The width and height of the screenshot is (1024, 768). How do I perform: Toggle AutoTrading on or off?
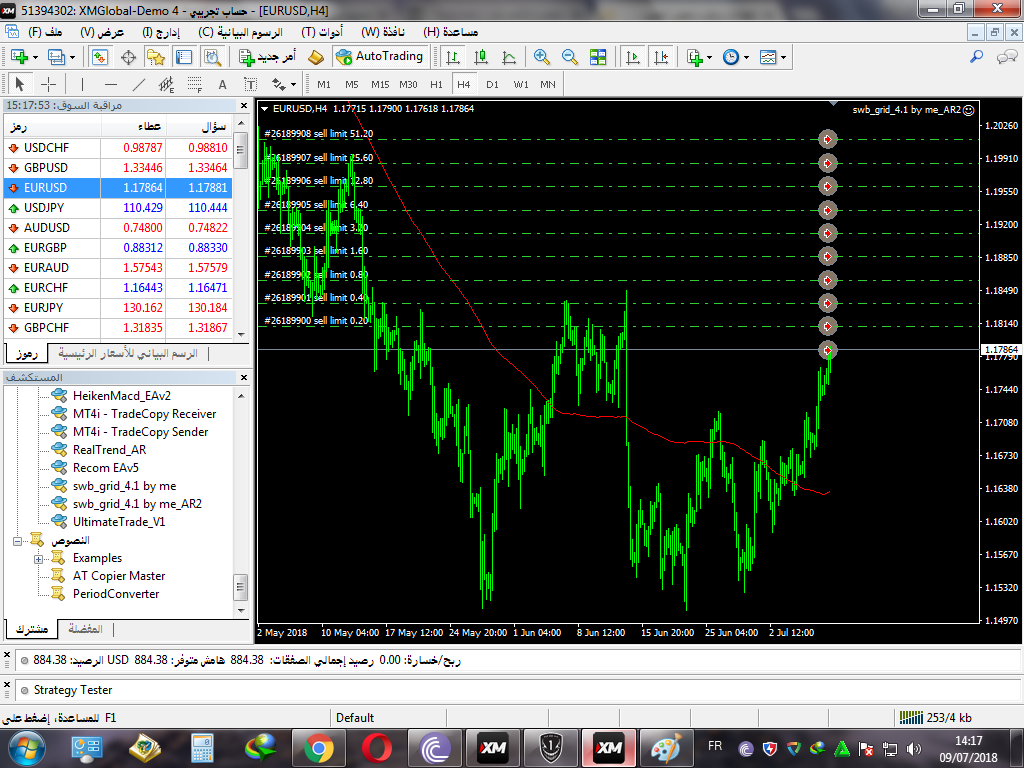pos(380,57)
